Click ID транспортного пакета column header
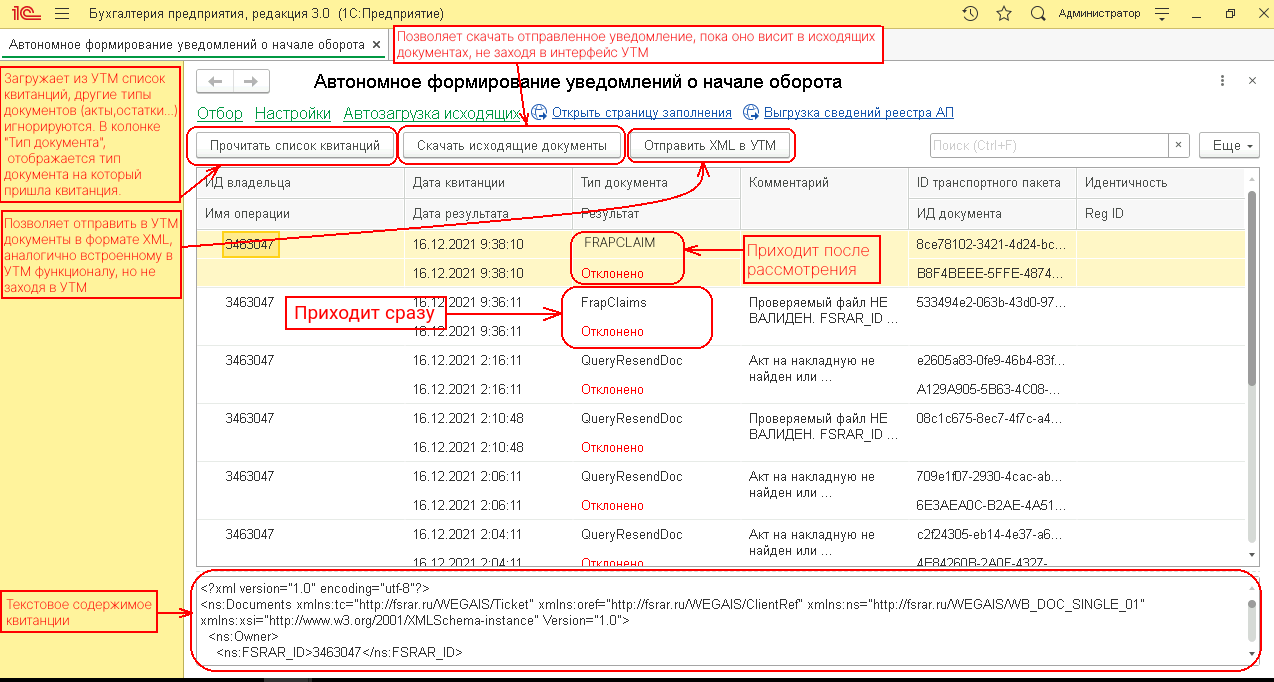 point(992,183)
